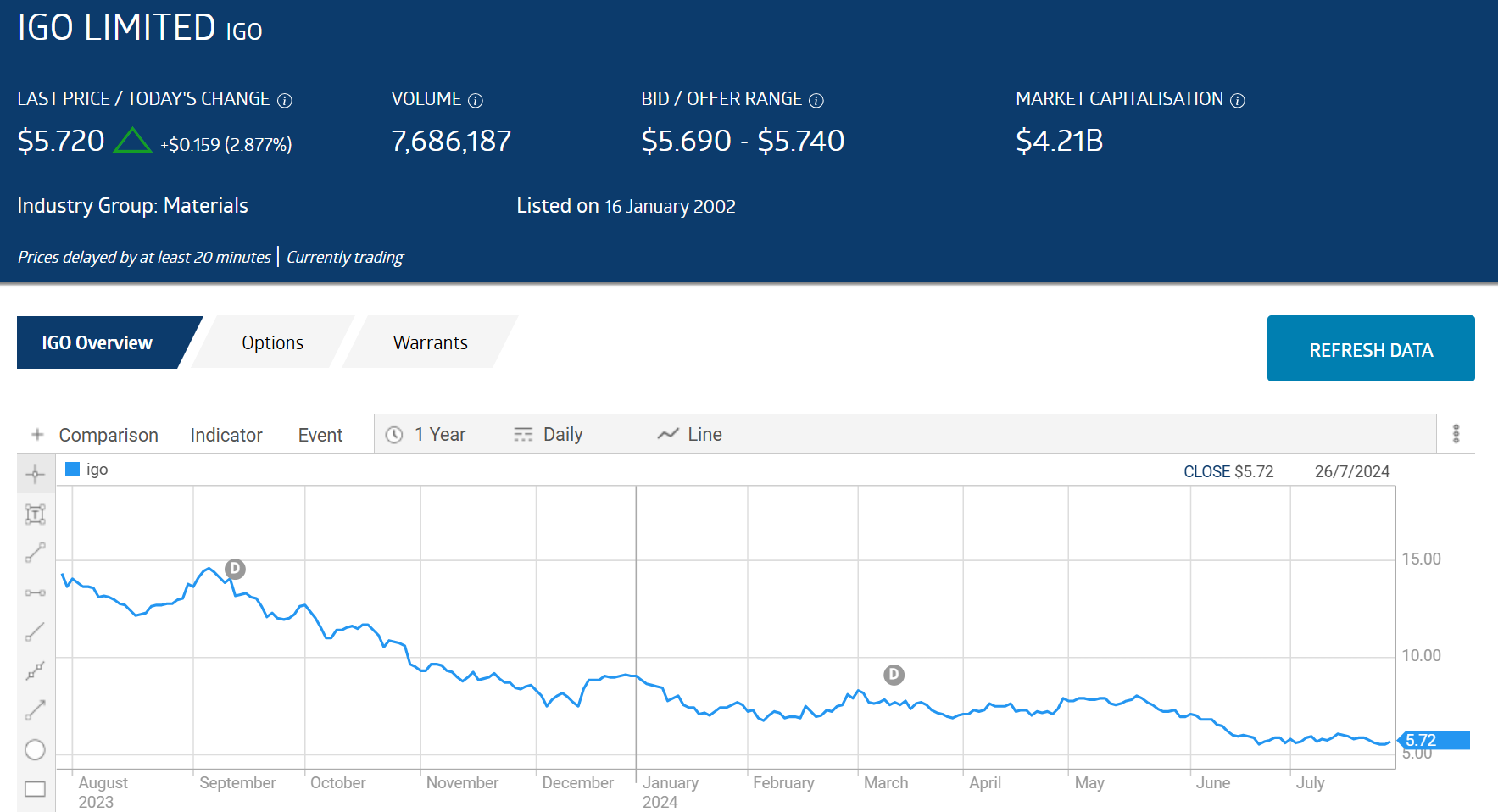Switch to the Options tab
The width and height of the screenshot is (1498, 812).
[272, 342]
